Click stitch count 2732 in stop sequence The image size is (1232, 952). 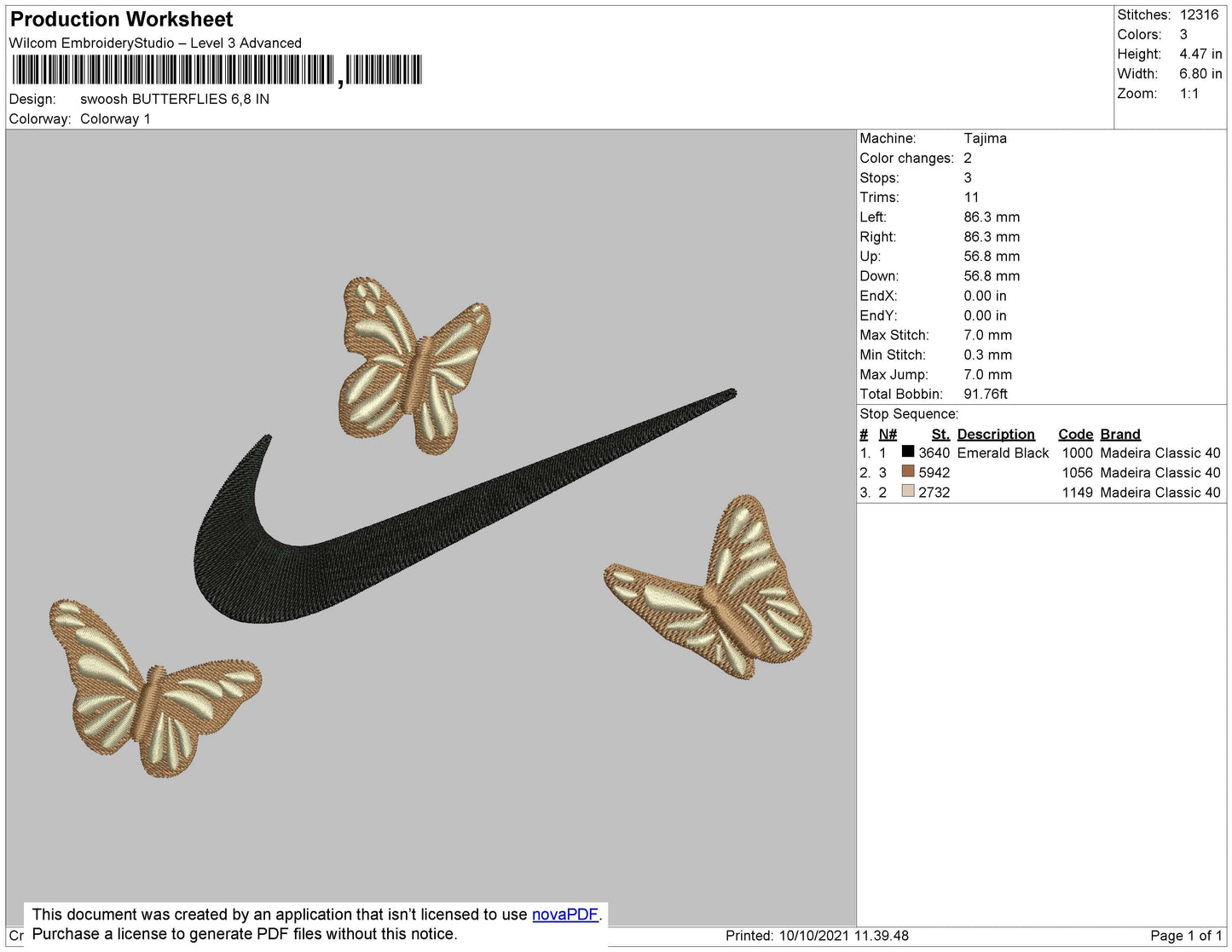(x=934, y=492)
